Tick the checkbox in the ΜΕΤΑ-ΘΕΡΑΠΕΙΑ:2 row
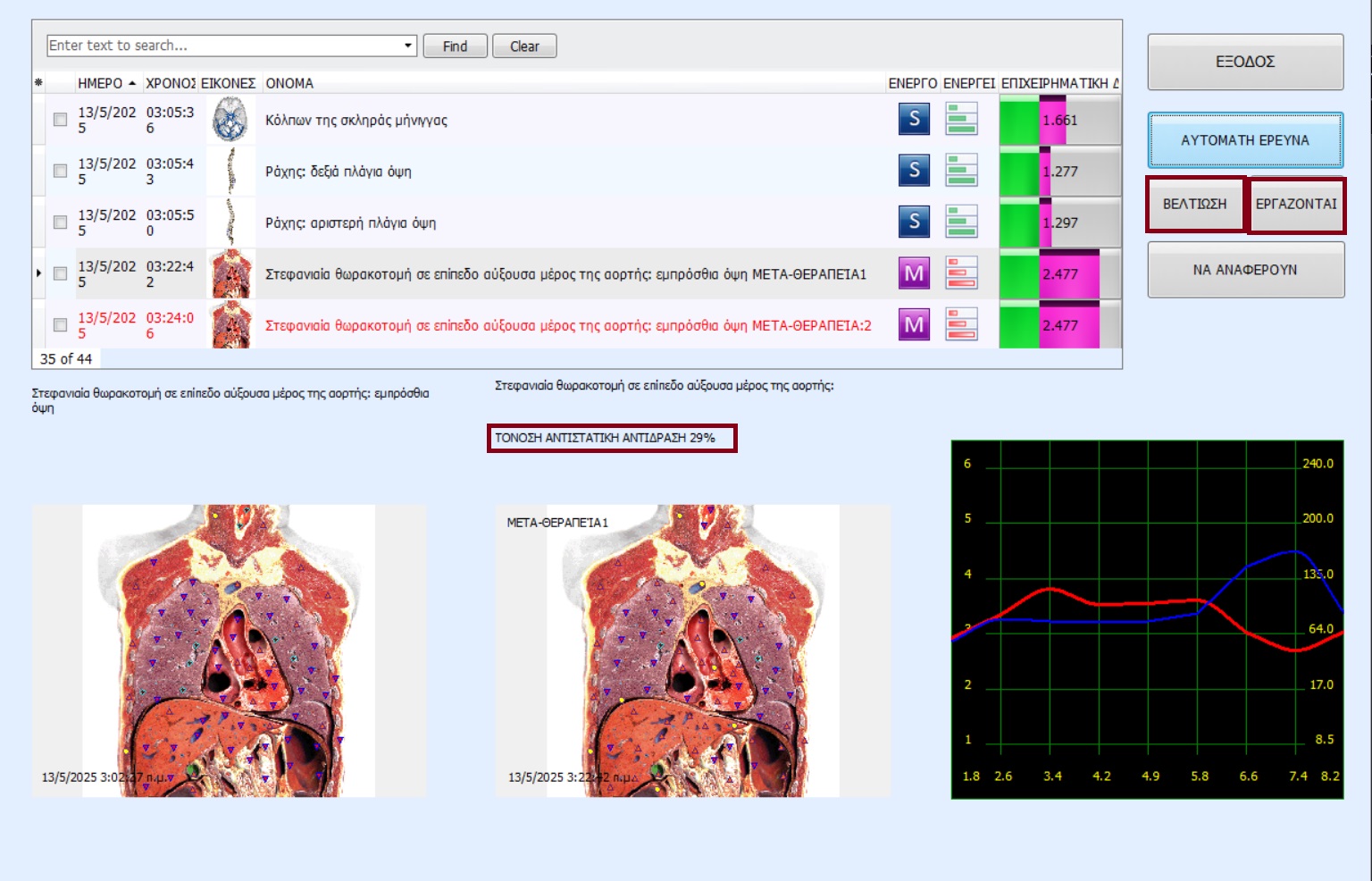 click(60, 325)
